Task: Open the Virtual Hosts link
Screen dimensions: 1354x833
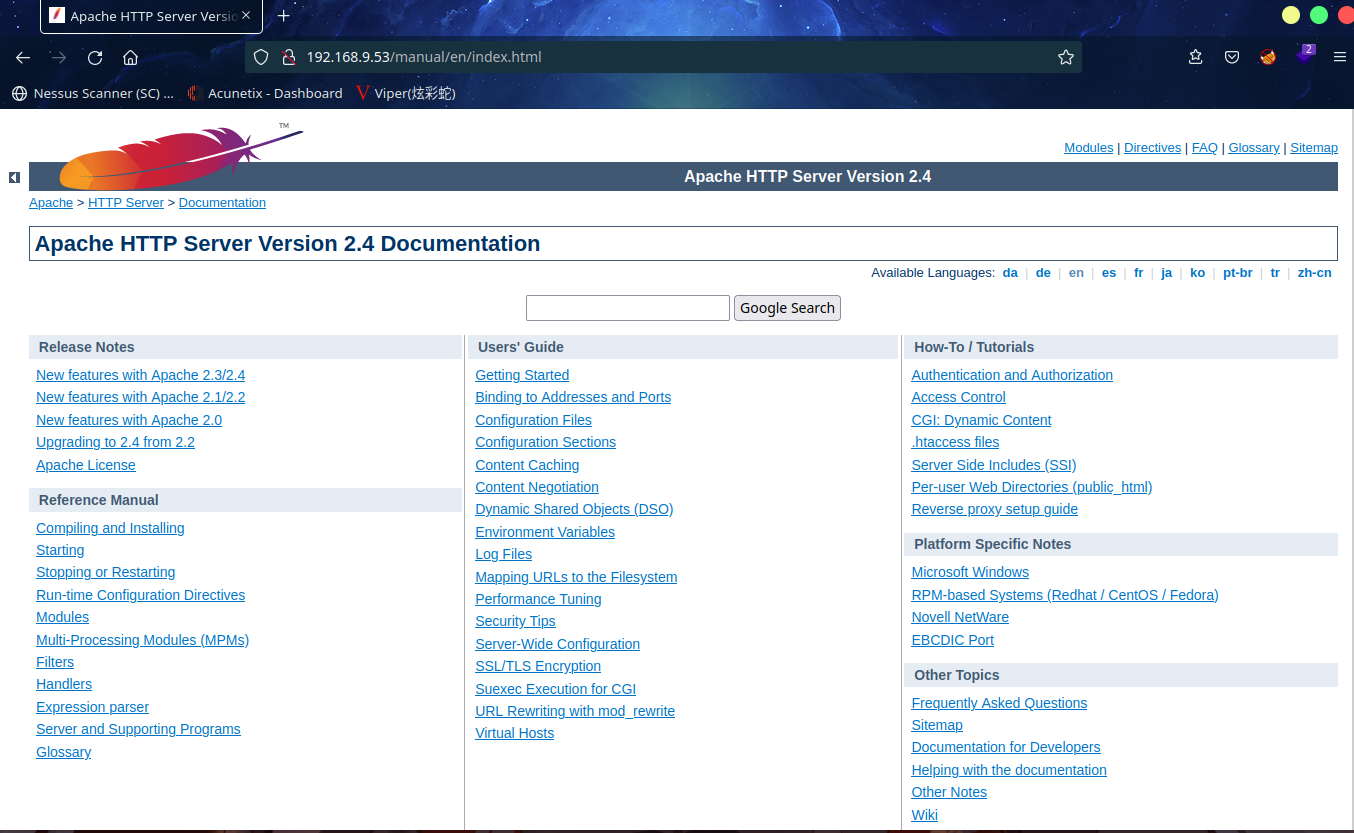Action: (x=514, y=733)
